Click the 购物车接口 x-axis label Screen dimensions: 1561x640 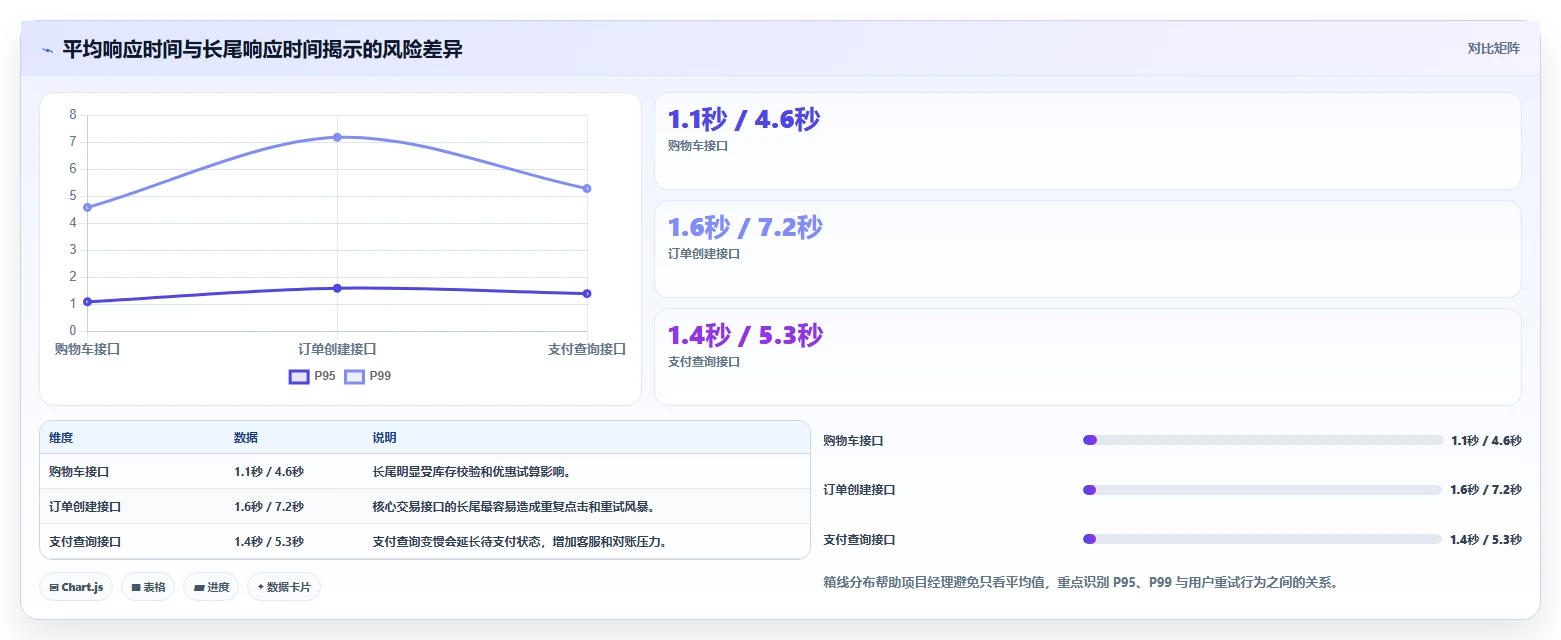(x=87, y=349)
